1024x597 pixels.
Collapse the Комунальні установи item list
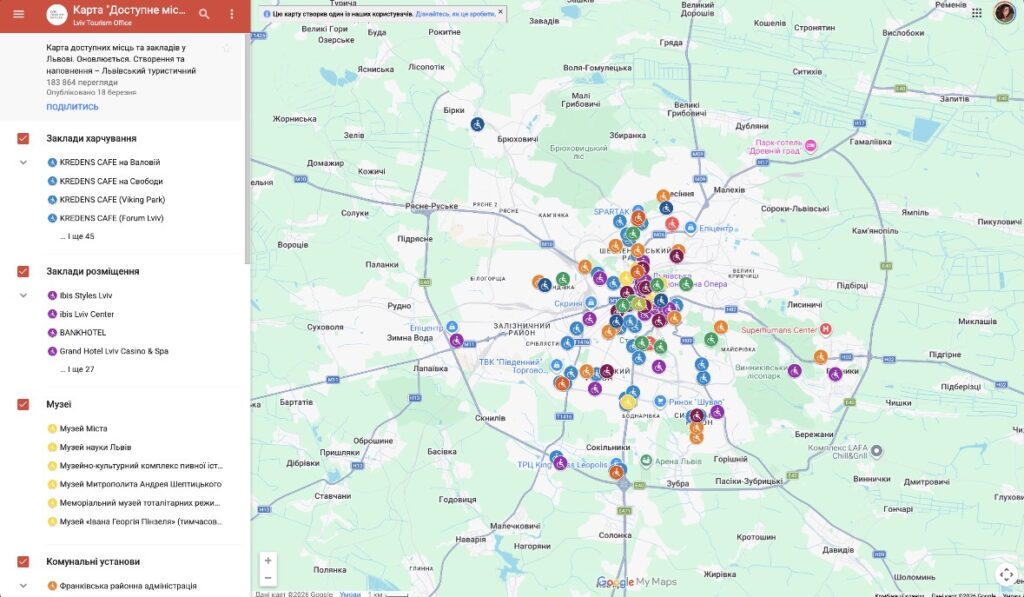click(23, 586)
